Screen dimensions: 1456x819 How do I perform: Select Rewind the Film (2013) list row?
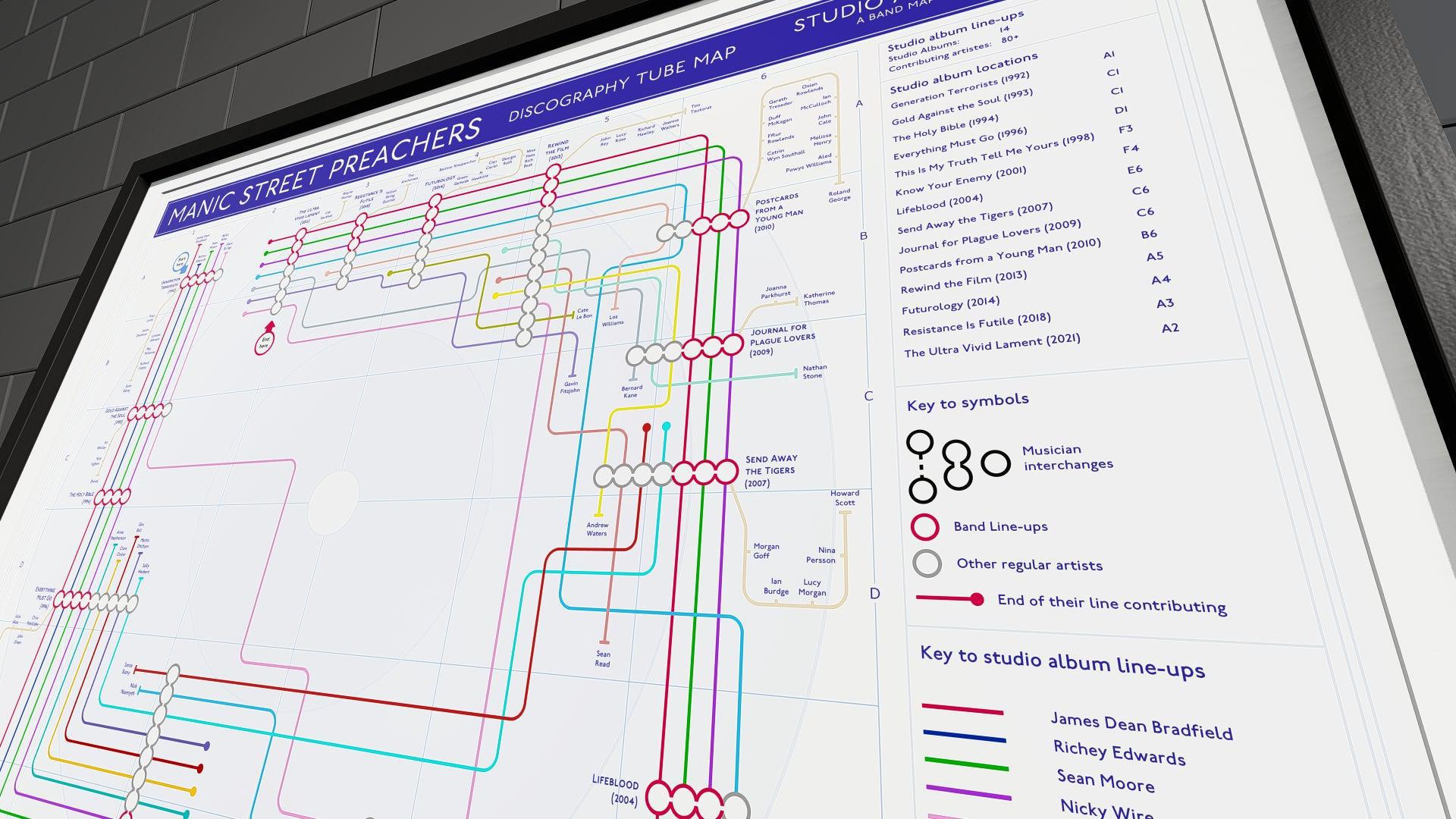point(964,281)
